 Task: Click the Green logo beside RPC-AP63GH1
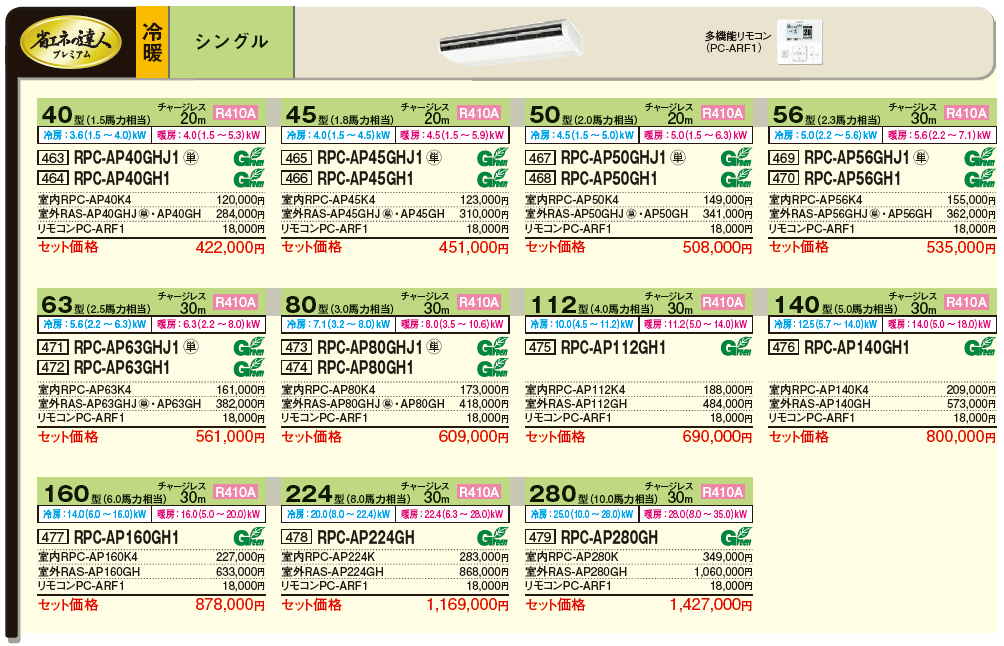coord(249,367)
